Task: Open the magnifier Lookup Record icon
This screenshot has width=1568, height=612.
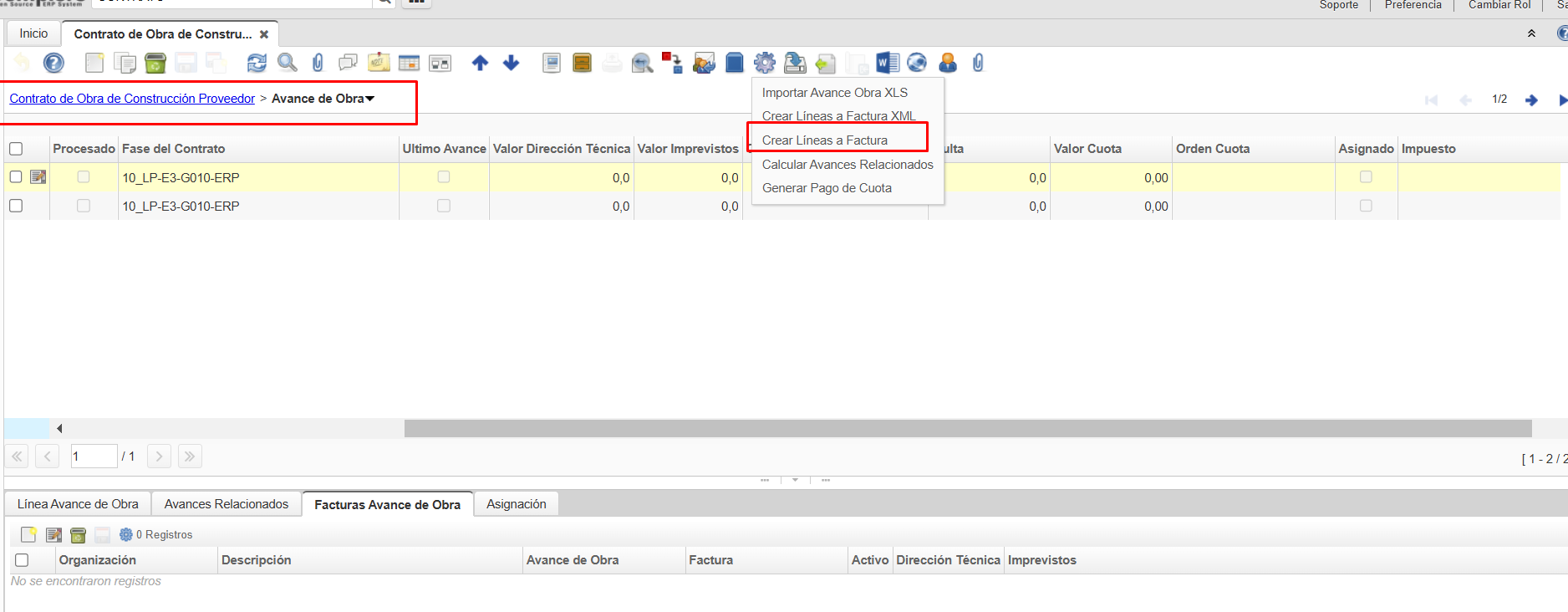Action: click(287, 63)
